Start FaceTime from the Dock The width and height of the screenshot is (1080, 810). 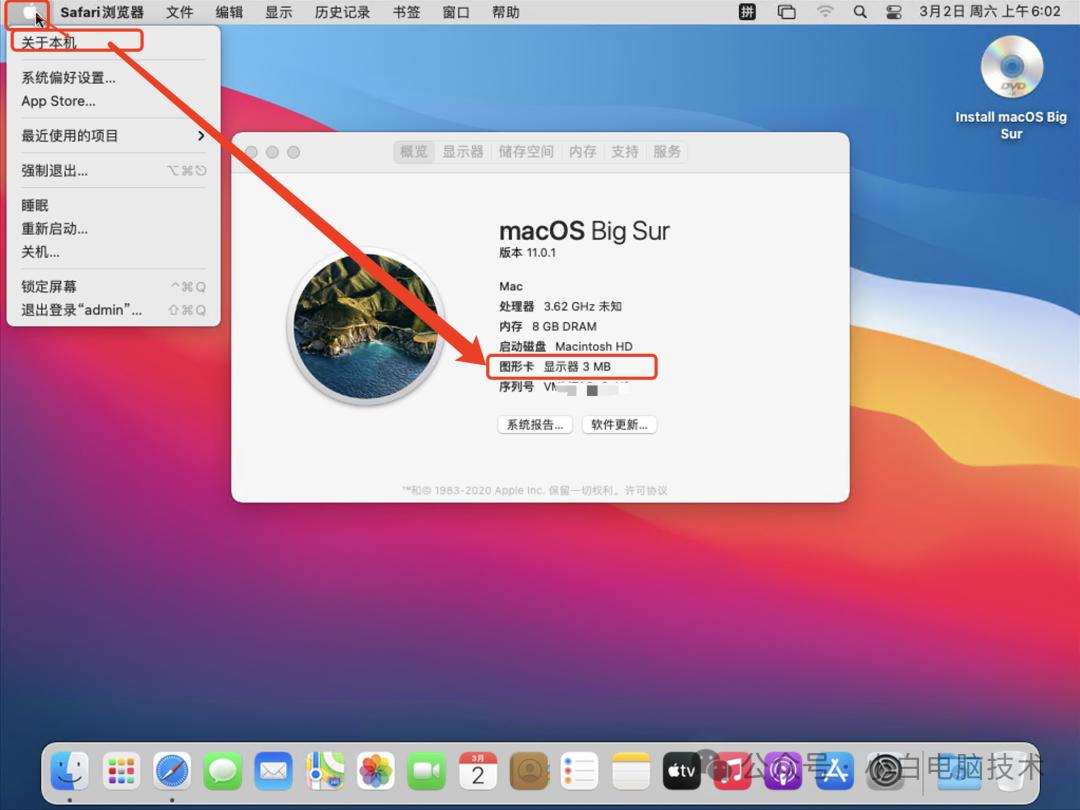tap(427, 772)
